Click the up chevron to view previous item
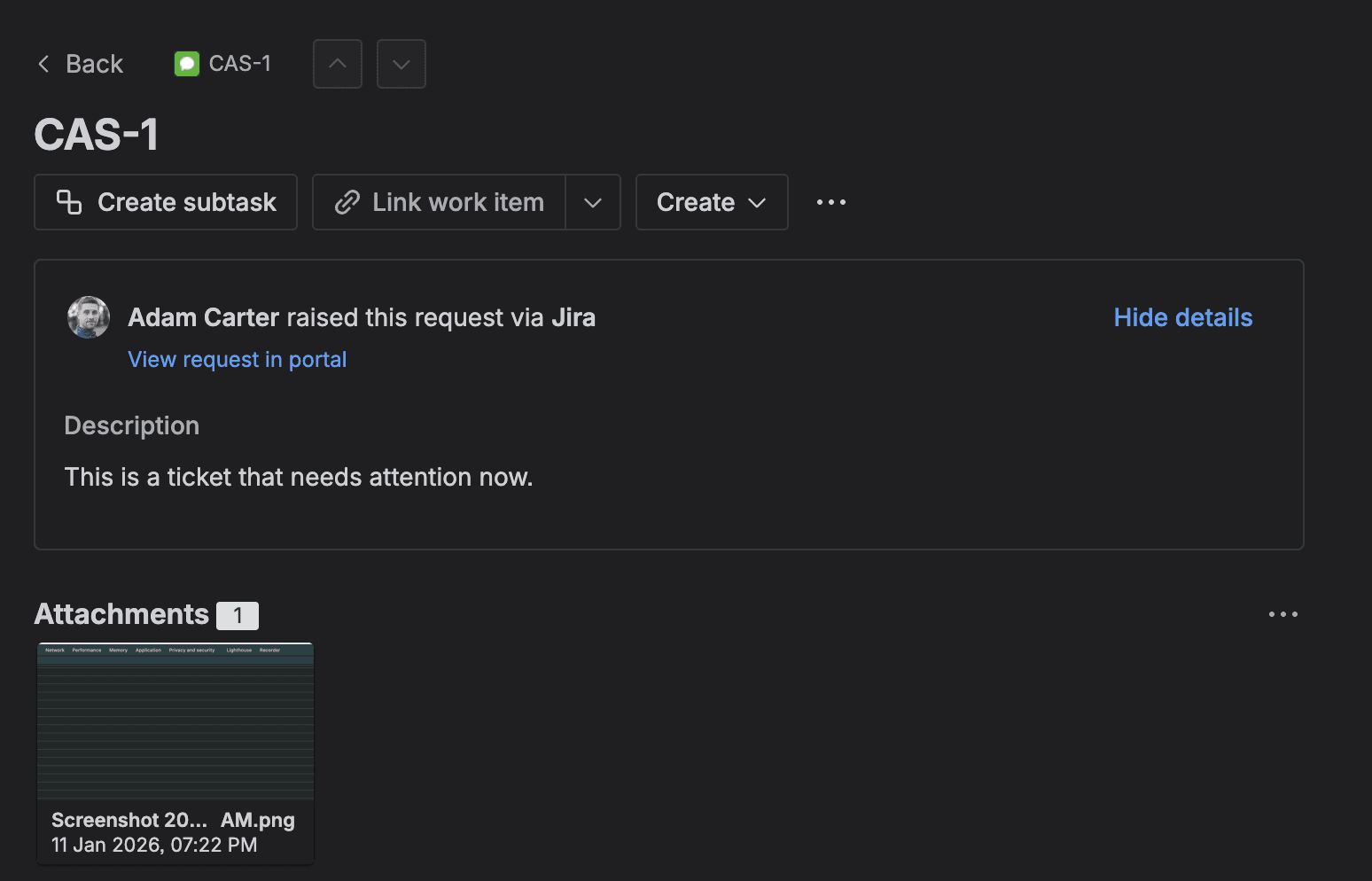Screen dimensions: 1372x881 [337, 63]
